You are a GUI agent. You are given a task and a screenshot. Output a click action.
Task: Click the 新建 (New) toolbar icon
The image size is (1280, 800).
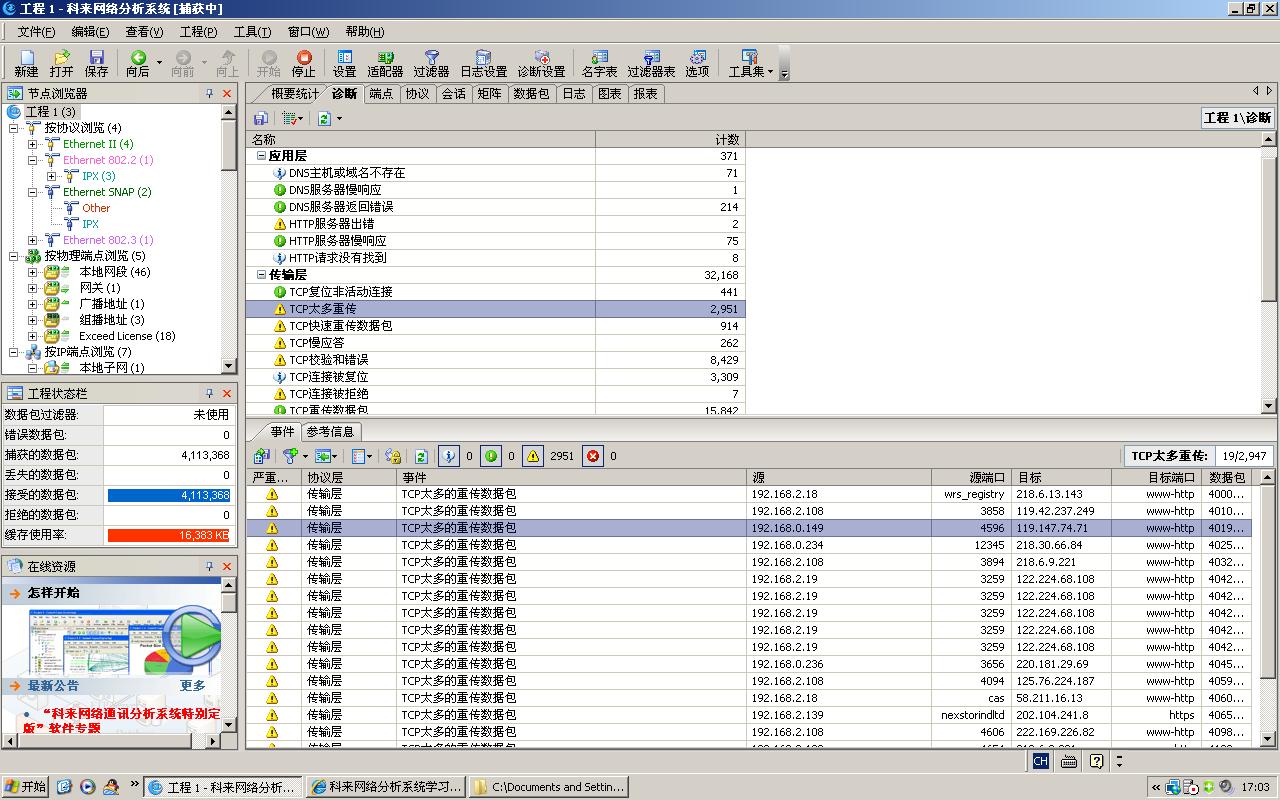26,63
